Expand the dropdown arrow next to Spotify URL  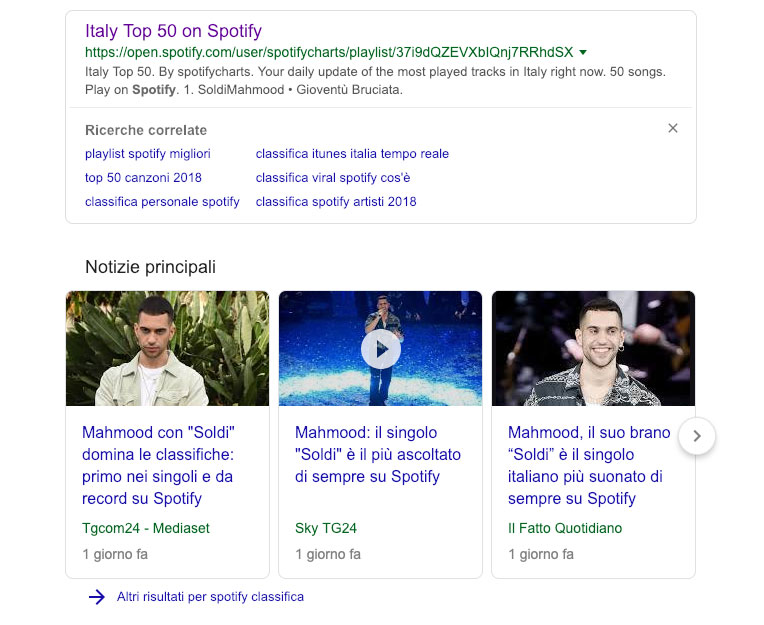tap(583, 52)
